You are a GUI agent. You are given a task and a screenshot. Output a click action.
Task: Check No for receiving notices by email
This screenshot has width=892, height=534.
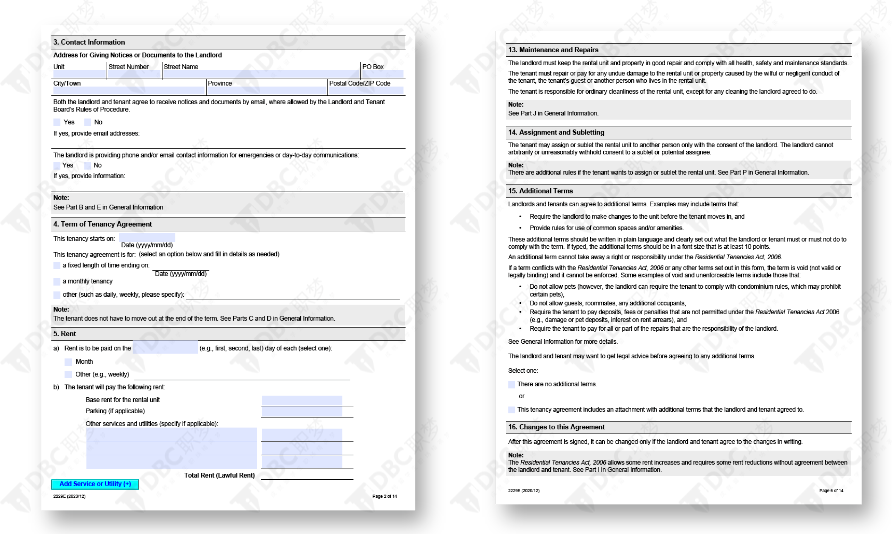[88, 122]
